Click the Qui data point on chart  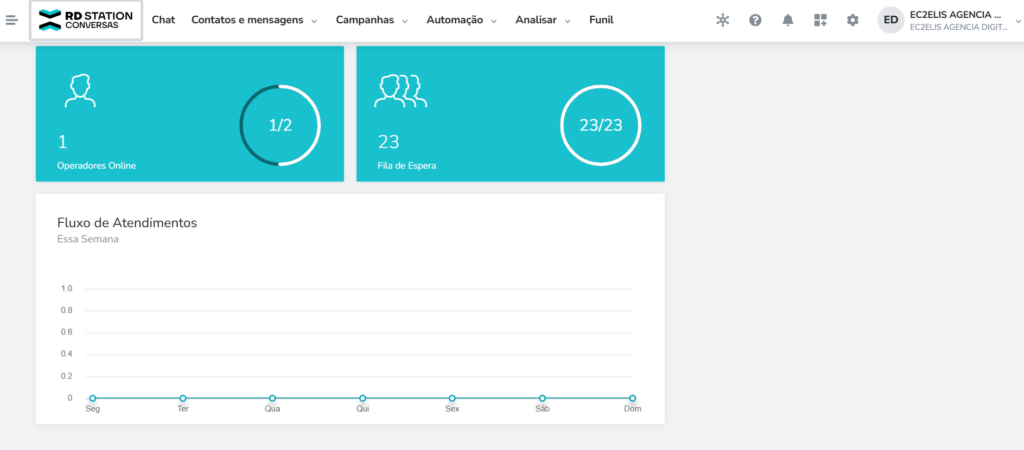pos(362,398)
